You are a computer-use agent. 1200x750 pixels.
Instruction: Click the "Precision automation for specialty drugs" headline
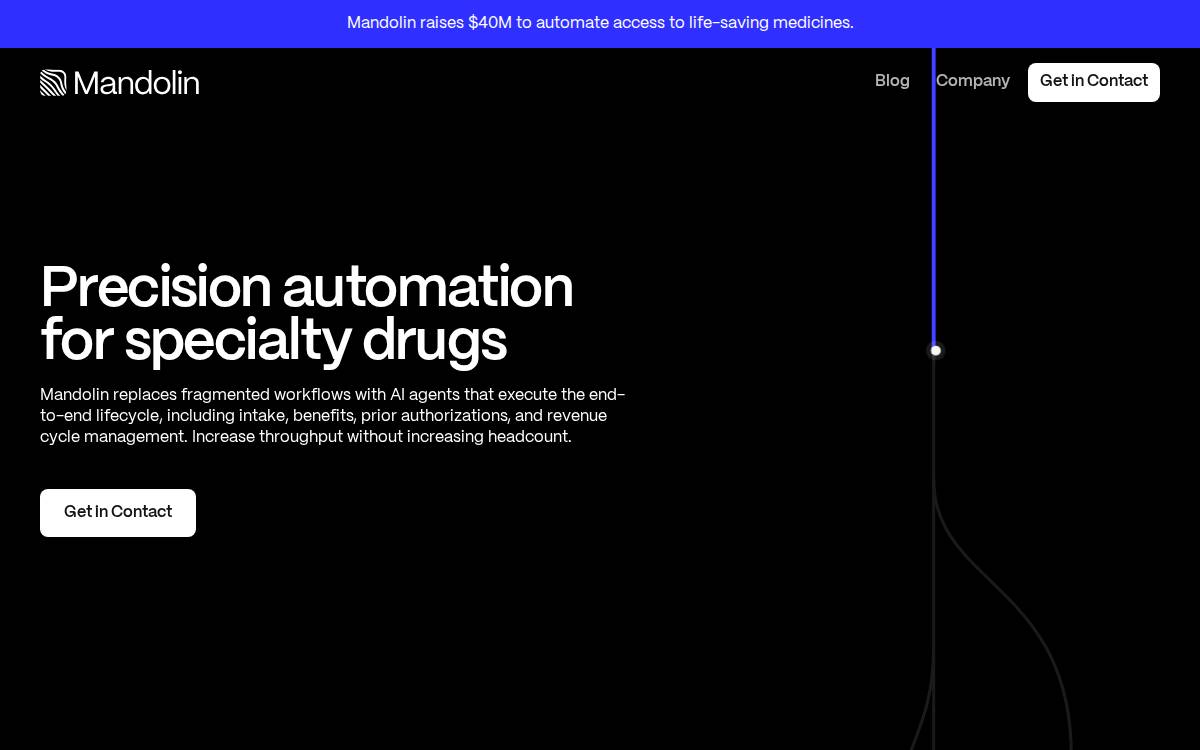pyautogui.click(x=307, y=315)
